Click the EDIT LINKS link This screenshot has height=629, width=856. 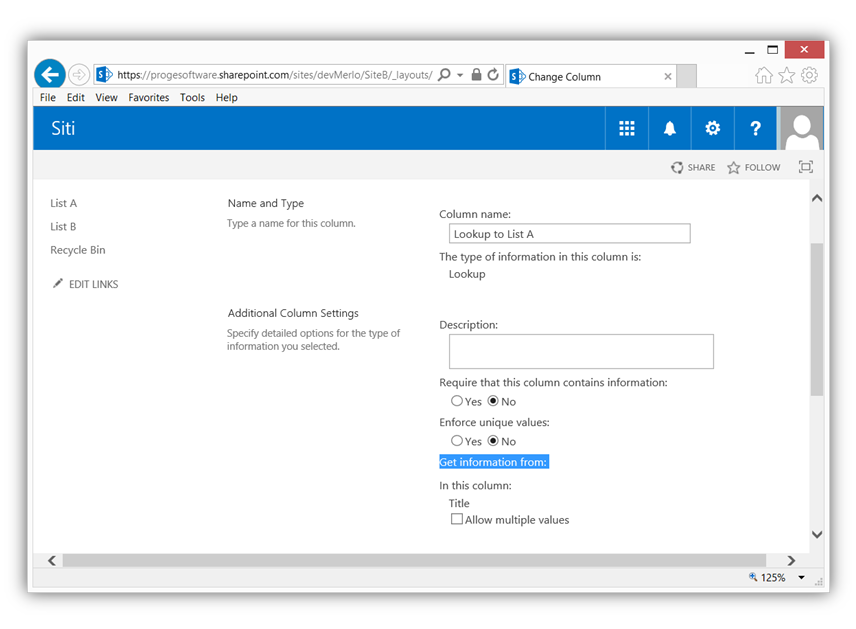[x=92, y=284]
